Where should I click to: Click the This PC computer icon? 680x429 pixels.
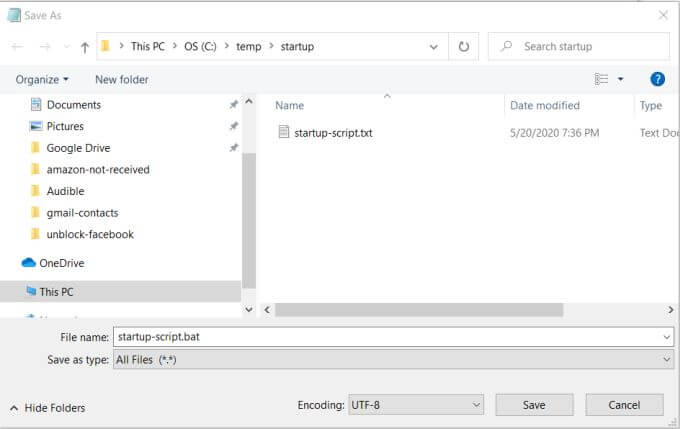31,291
